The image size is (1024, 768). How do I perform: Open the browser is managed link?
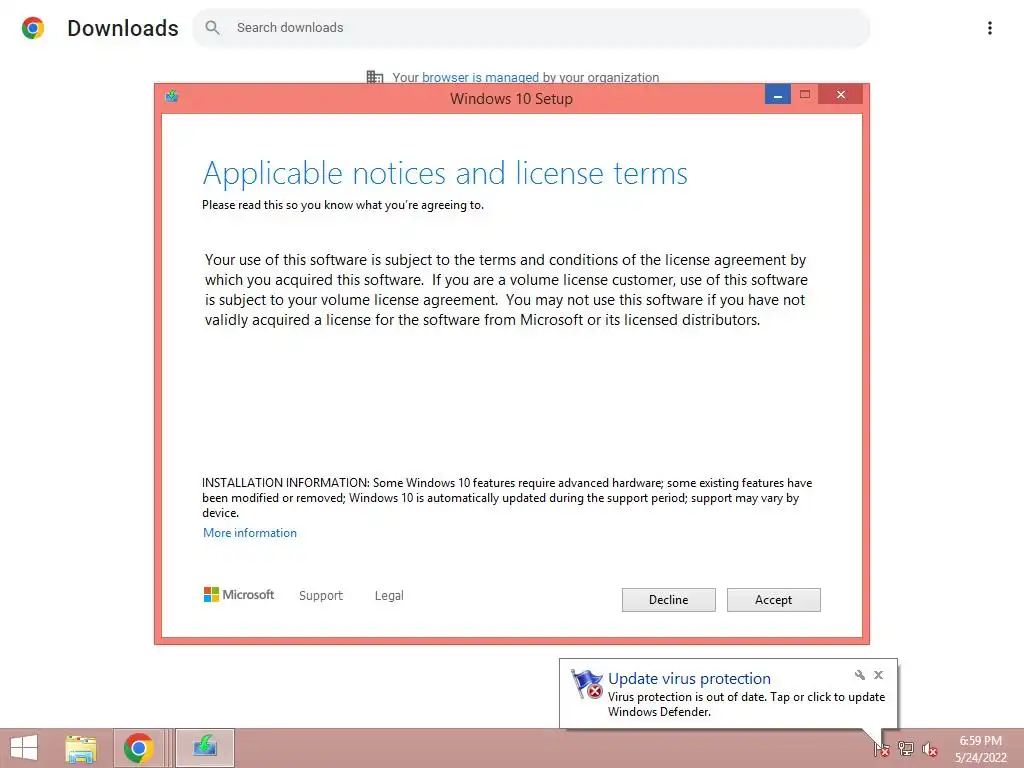point(480,77)
